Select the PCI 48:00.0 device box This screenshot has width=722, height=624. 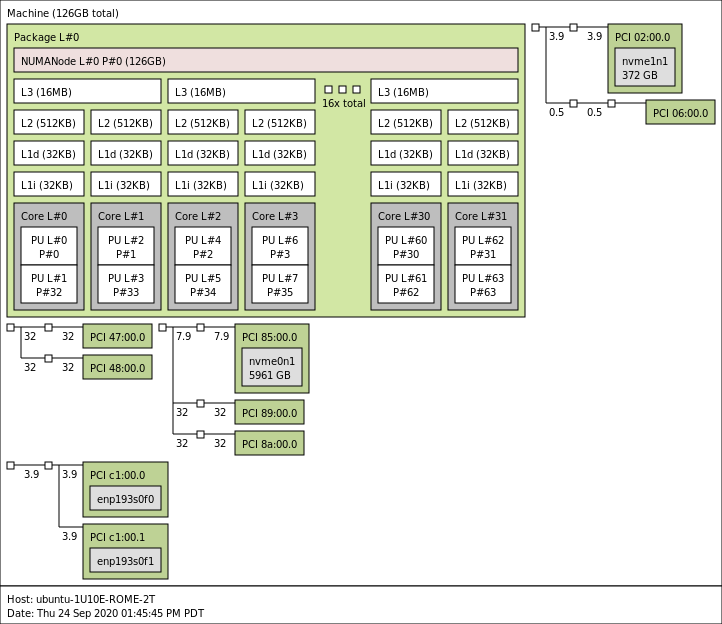click(x=117, y=368)
